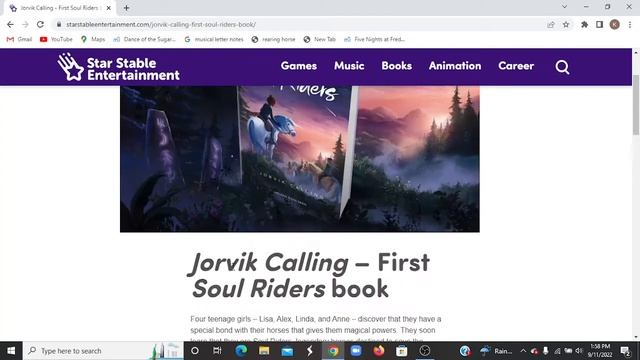Screen dimensions: 640x360
Task: Open the Five Nights at Fred bookmark
Action: 374,39
